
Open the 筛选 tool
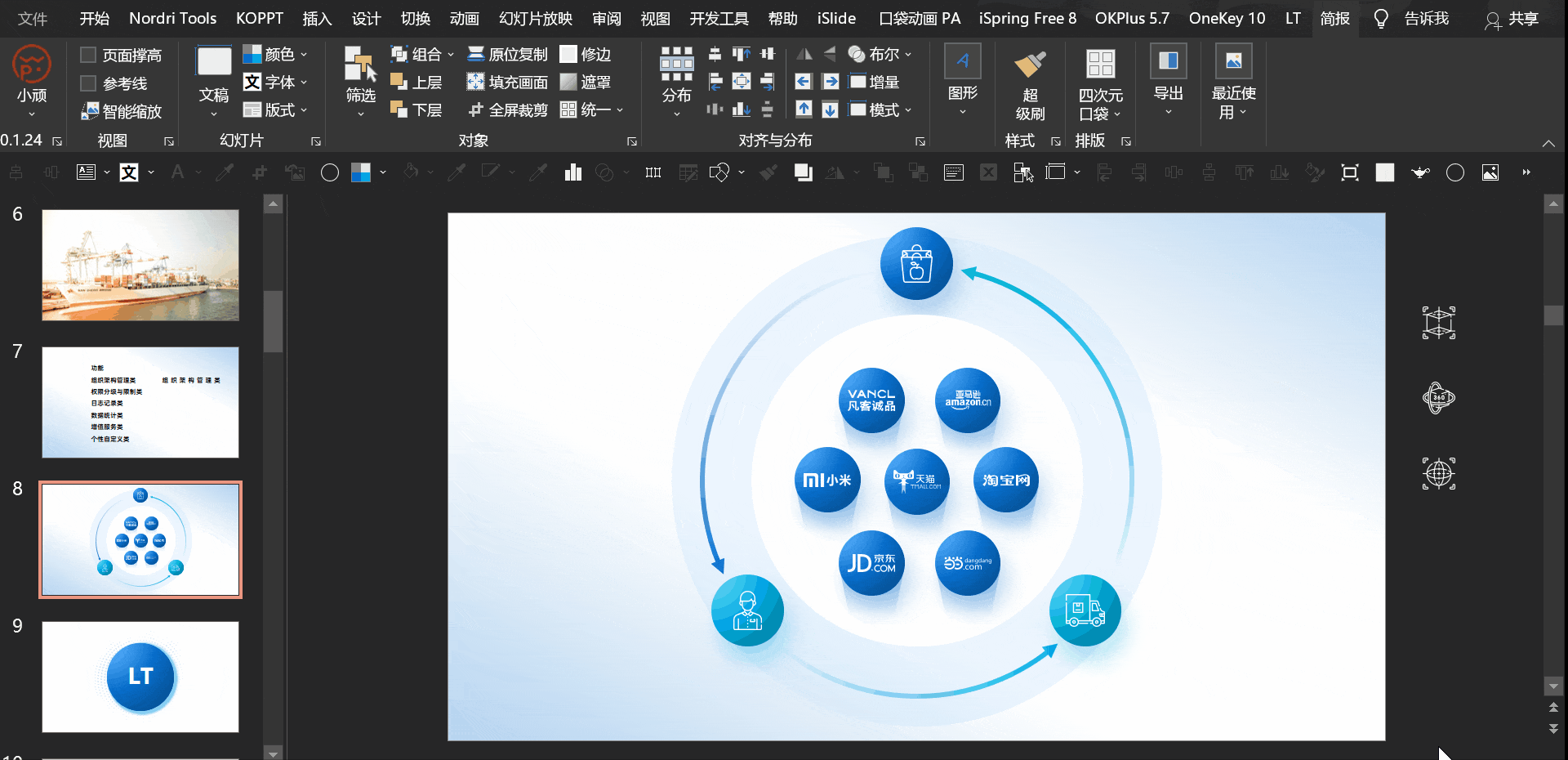click(360, 82)
